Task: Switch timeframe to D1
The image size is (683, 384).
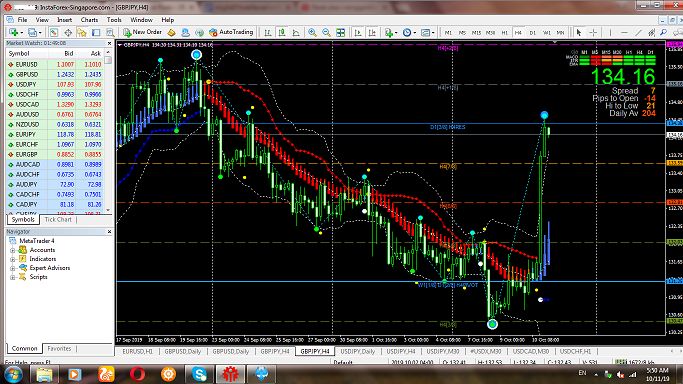Action: [x=532, y=33]
